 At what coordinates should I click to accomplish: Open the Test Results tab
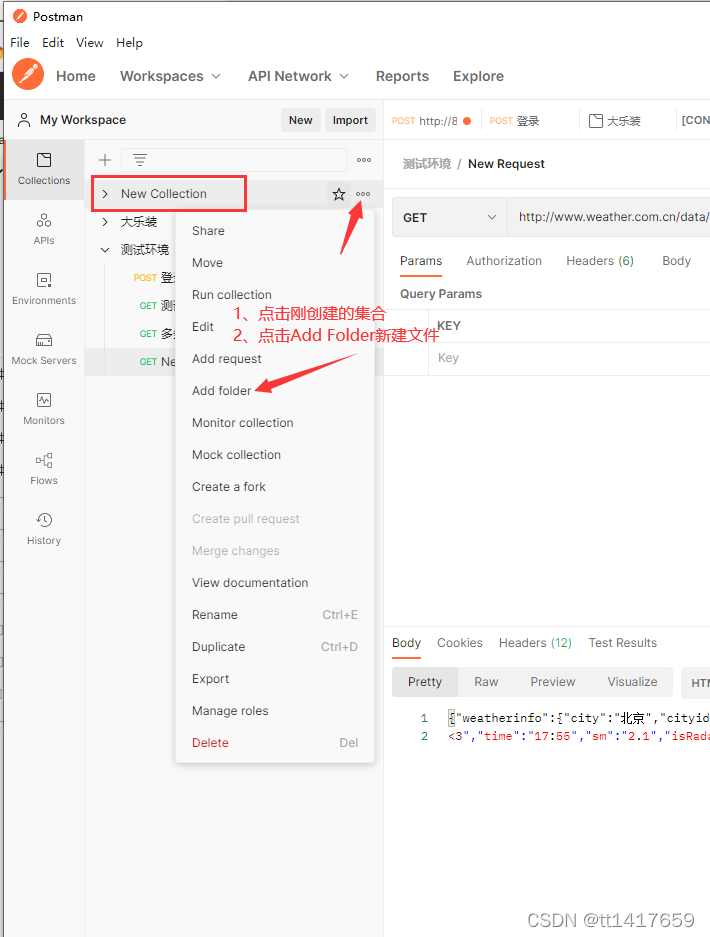tap(622, 642)
